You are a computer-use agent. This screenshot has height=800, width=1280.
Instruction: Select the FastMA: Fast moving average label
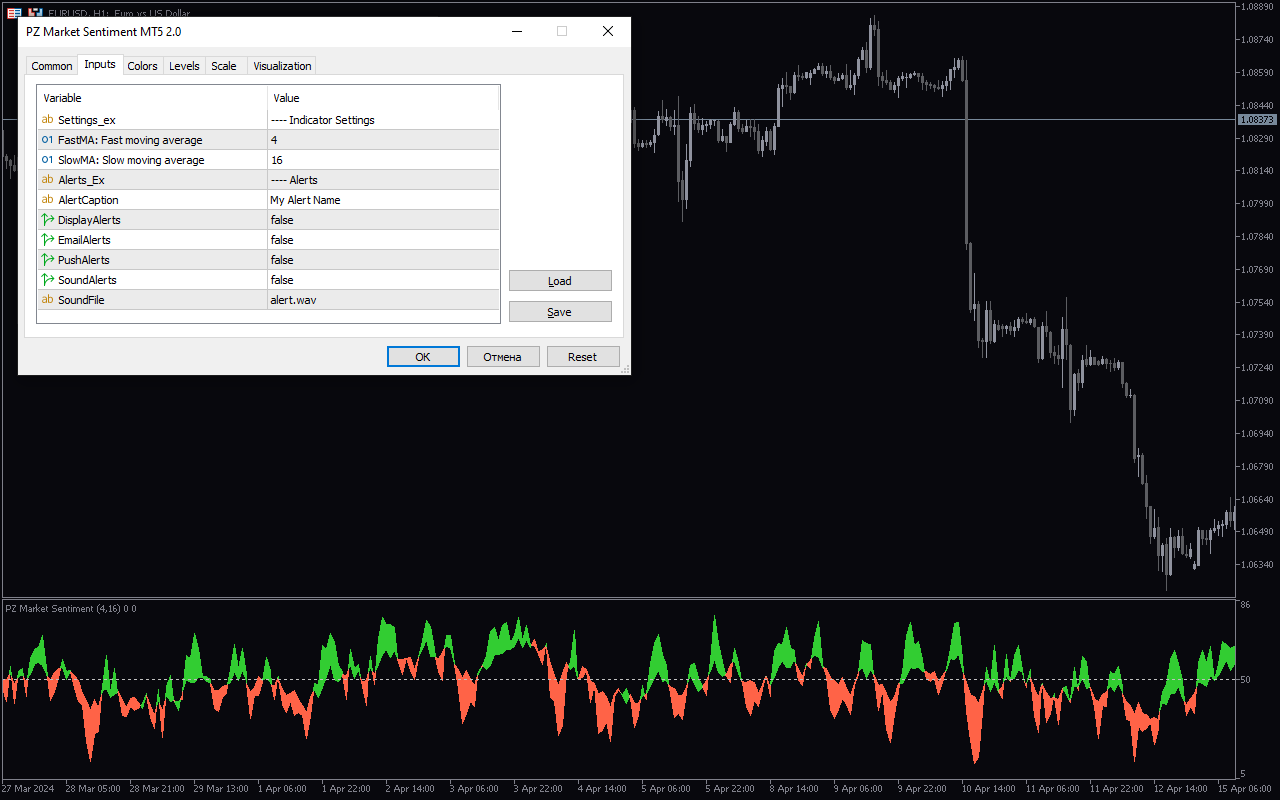(130, 140)
